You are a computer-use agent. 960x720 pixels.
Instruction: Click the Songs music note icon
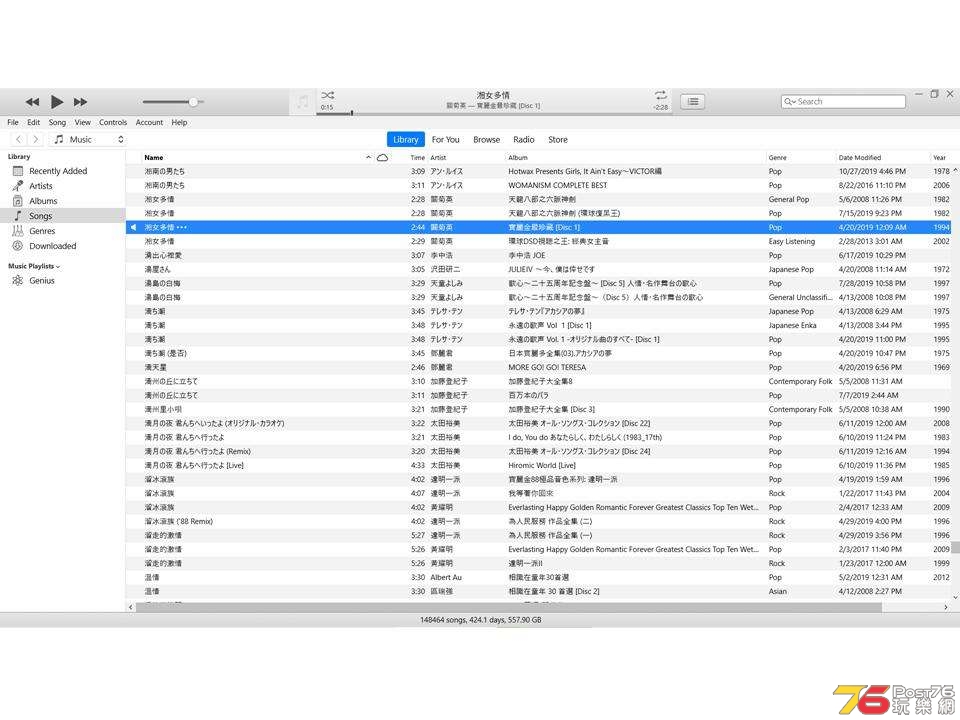point(18,216)
